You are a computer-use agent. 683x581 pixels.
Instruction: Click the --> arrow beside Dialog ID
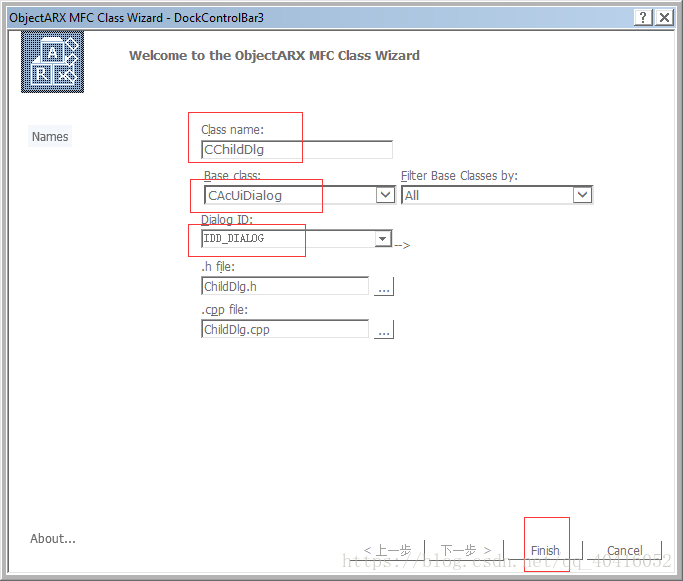402,245
